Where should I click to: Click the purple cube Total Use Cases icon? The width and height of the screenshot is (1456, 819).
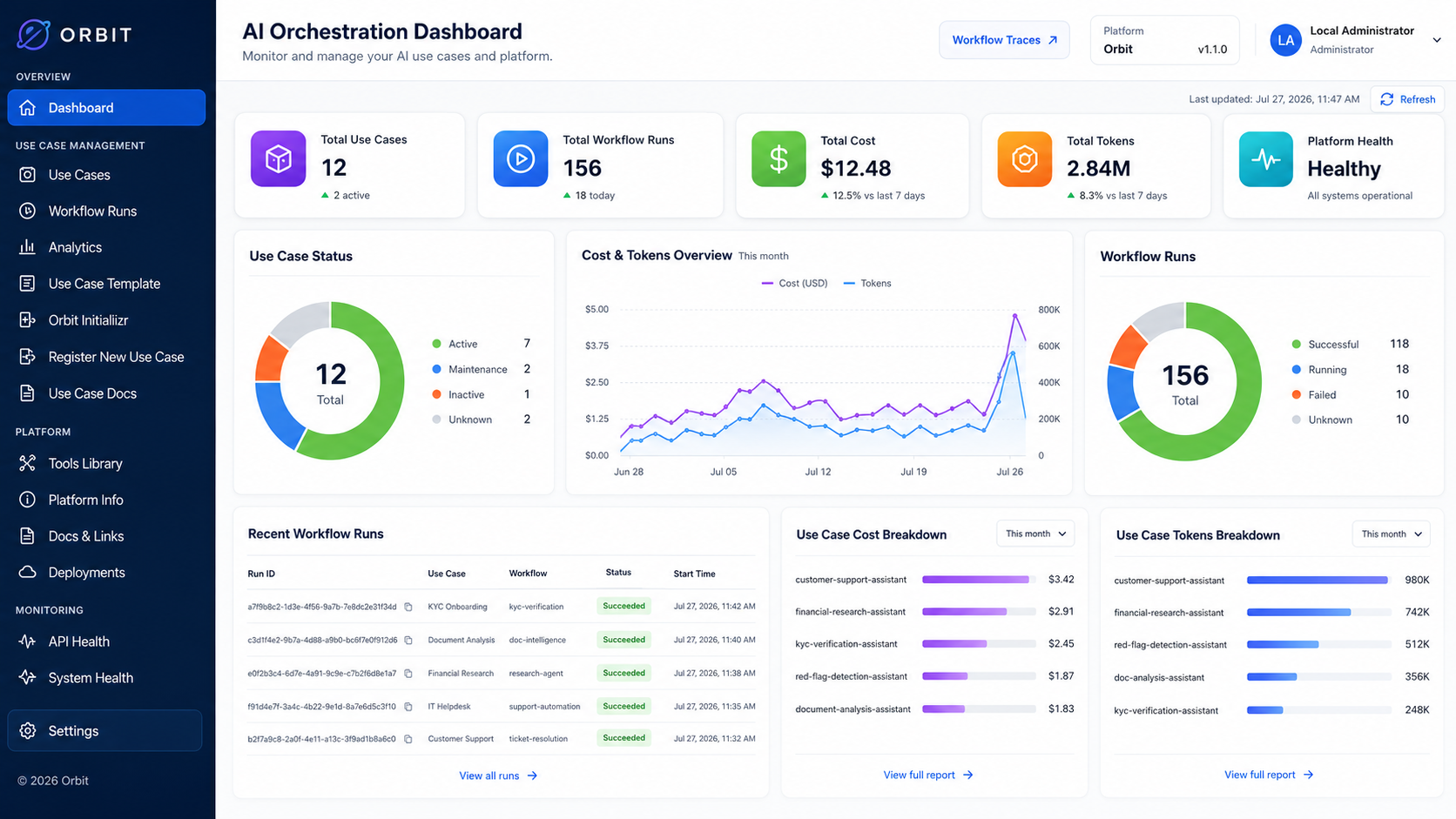point(279,158)
